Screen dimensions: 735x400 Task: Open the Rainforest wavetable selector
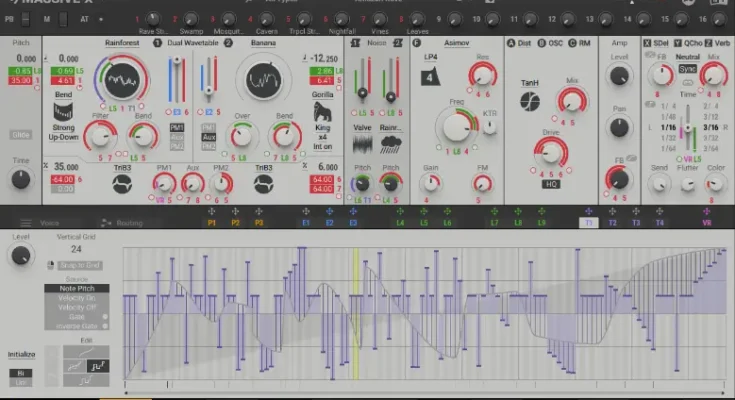click(x=122, y=43)
